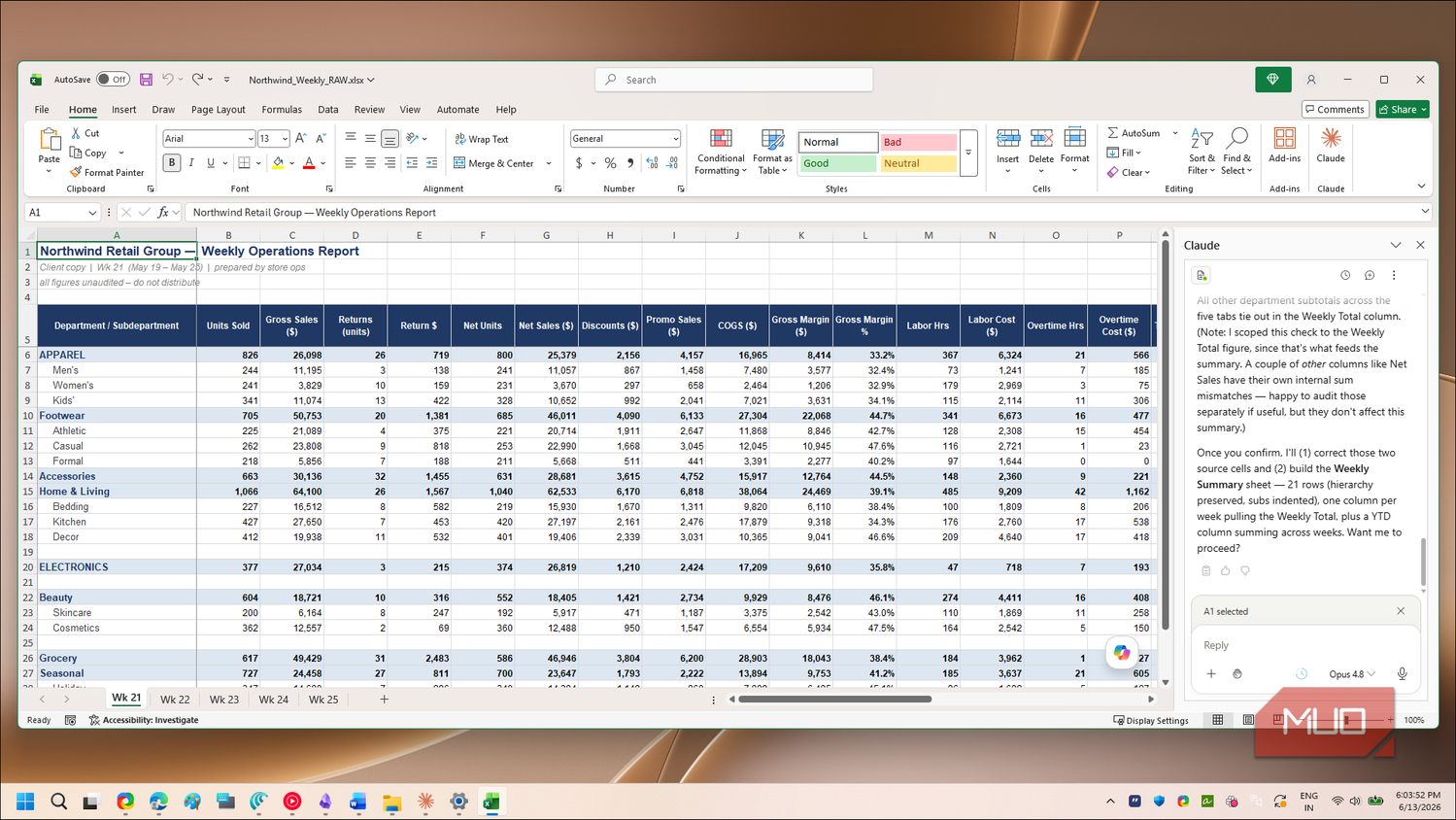Screen dimensions: 1456x820
Task: Click the Windows Start button
Action: 25,801
